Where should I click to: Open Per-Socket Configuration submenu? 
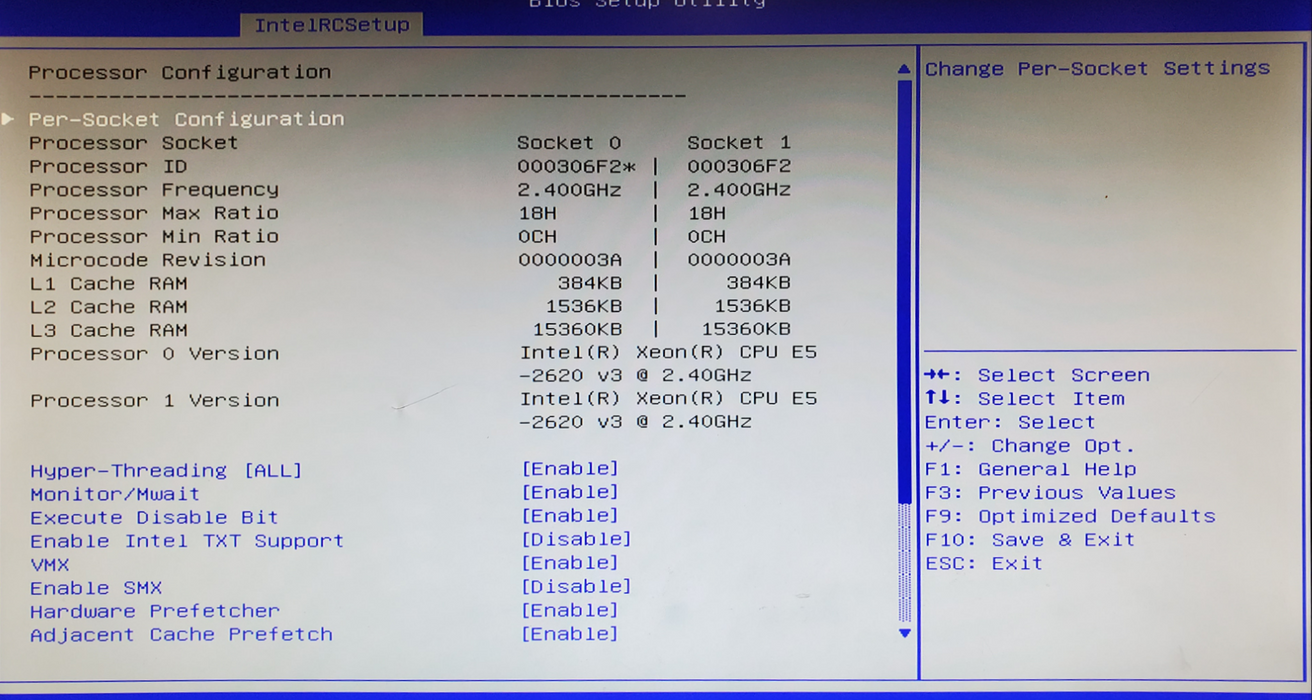pos(186,119)
